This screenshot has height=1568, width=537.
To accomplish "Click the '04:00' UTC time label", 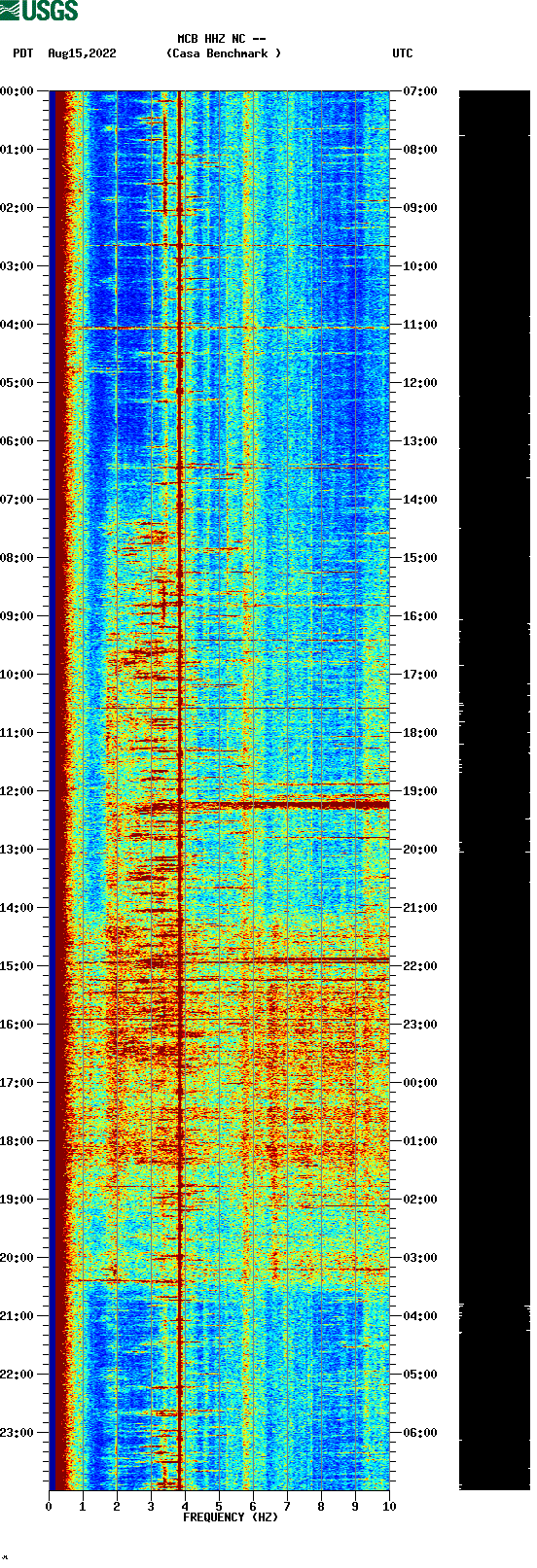I will click(x=420, y=1316).
